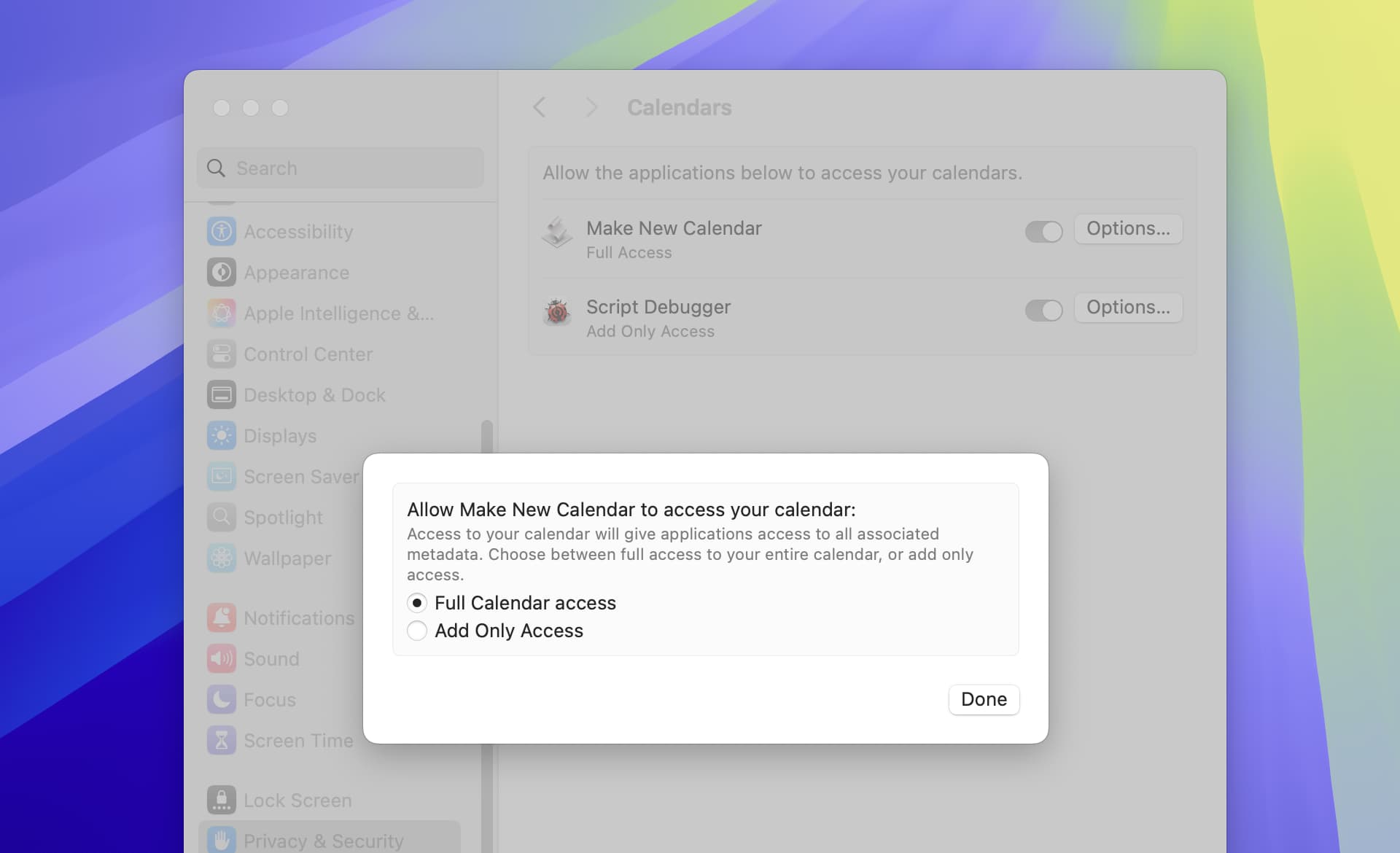Image resolution: width=1400 pixels, height=853 pixels.
Task: Click the Make New Calendar app icon
Action: click(557, 233)
